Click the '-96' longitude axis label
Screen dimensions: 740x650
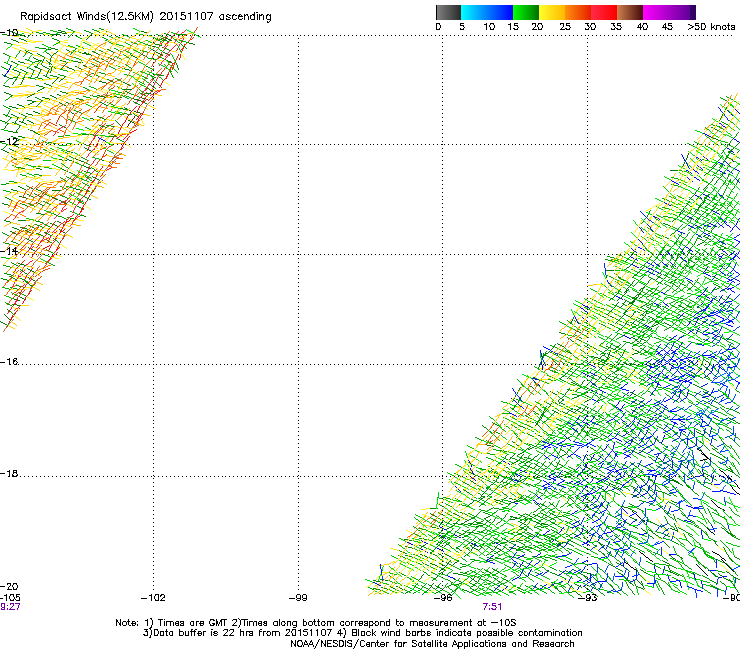443,598
